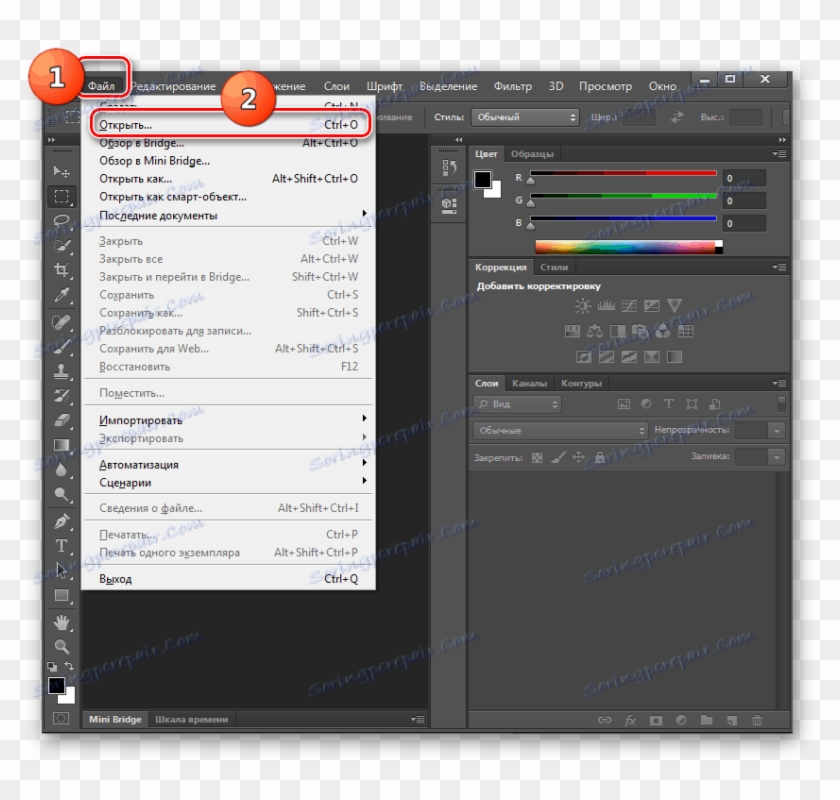Add a Levels adjustment
Viewport: 840px width, 800px height.
click(606, 306)
